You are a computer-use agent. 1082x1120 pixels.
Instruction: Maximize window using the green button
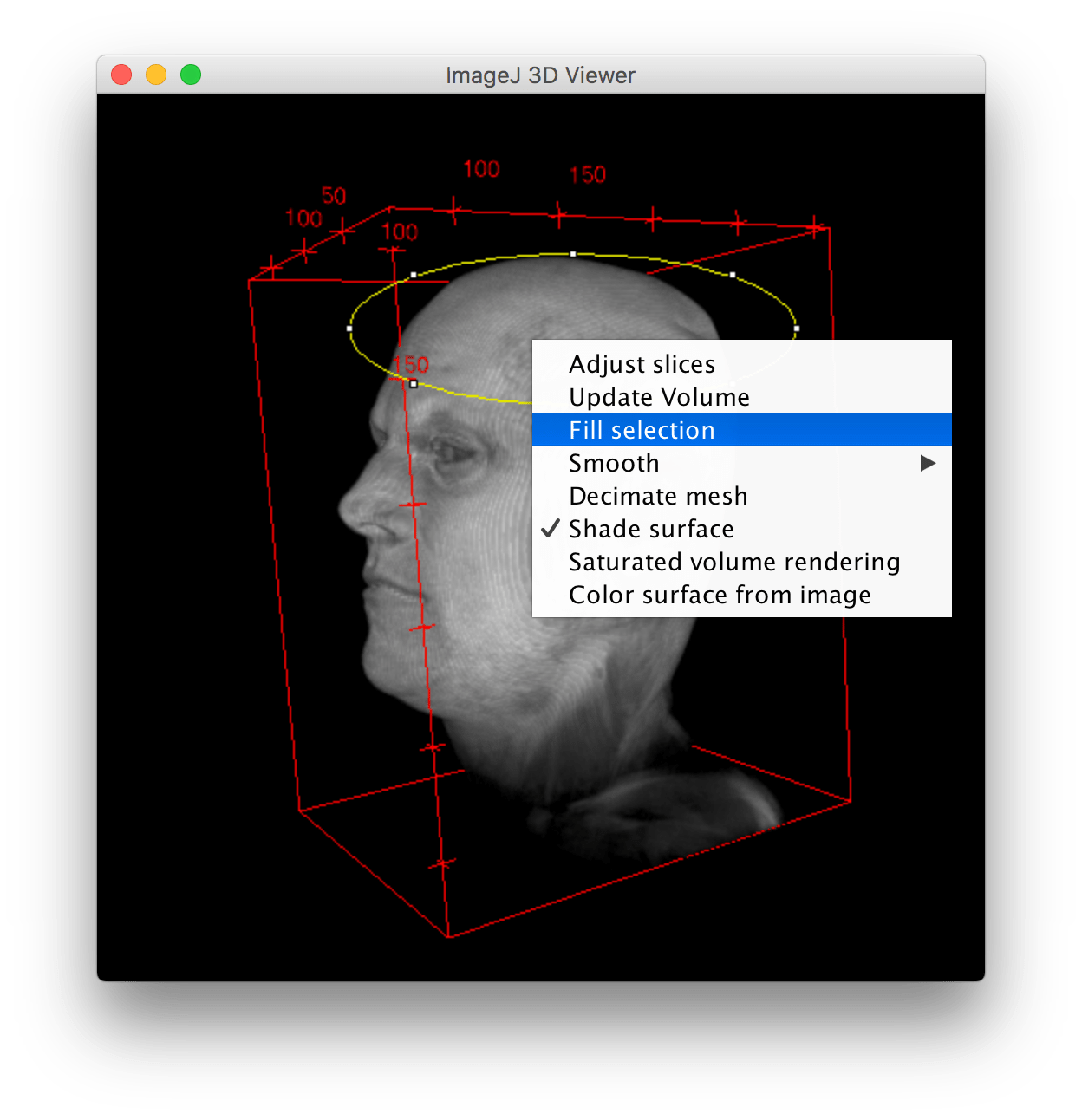click(x=191, y=75)
